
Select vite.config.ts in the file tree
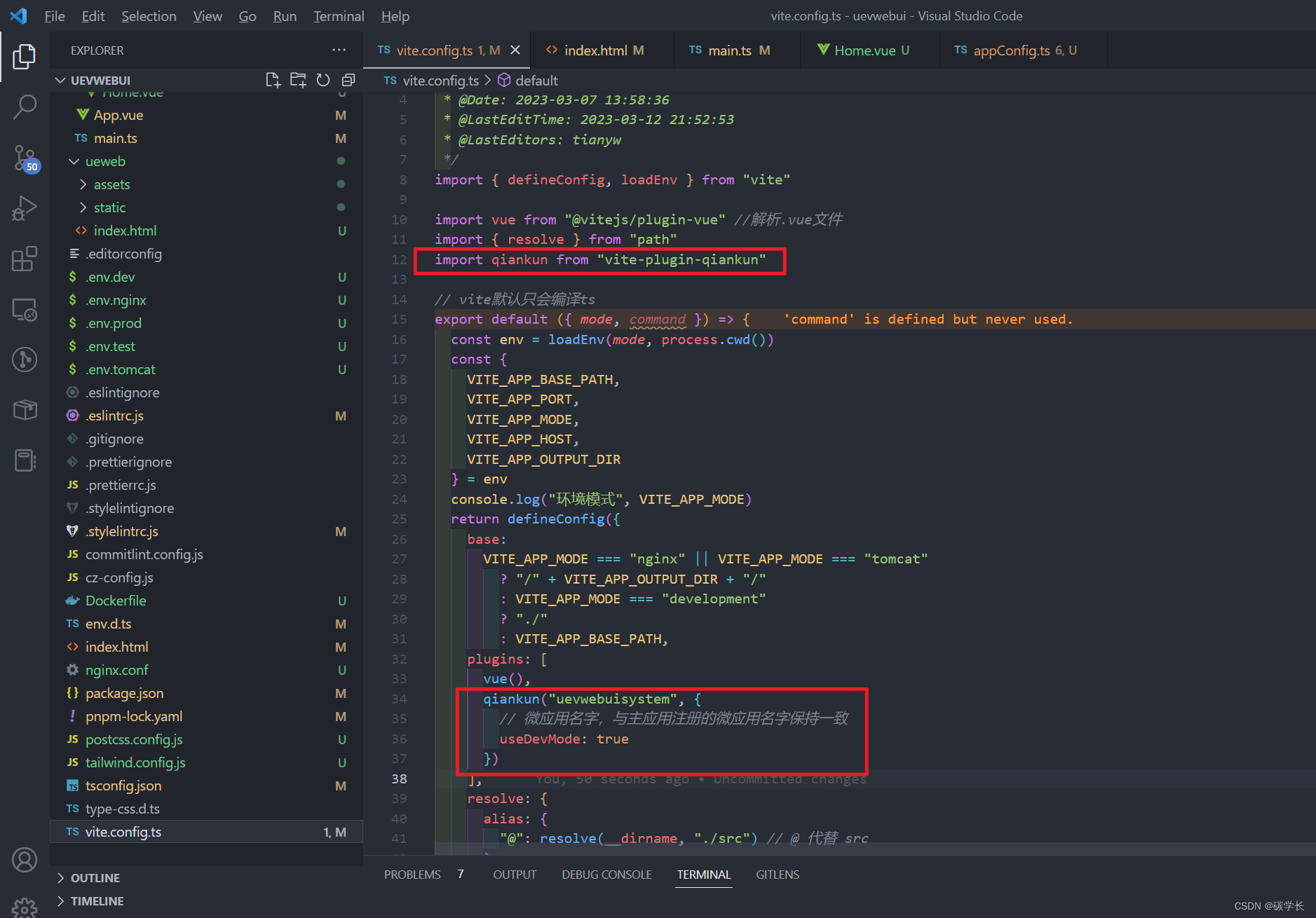pos(206,832)
